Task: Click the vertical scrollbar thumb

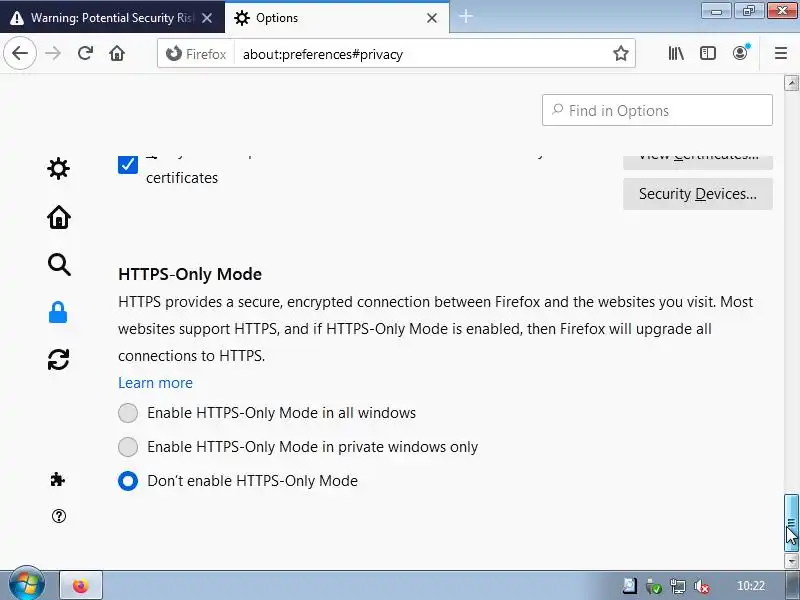Action: [791, 523]
